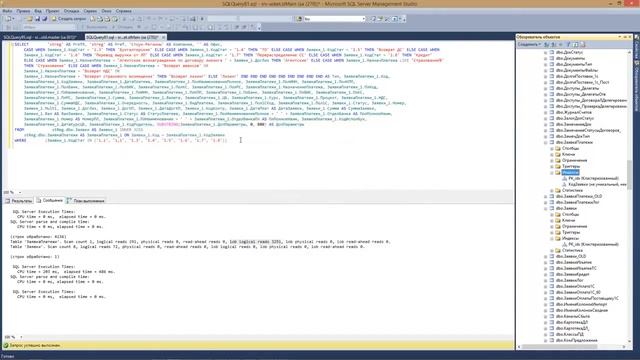Collapse the Индексы folder under dbo.ЗаявкаПлатежи

(x=552, y=173)
